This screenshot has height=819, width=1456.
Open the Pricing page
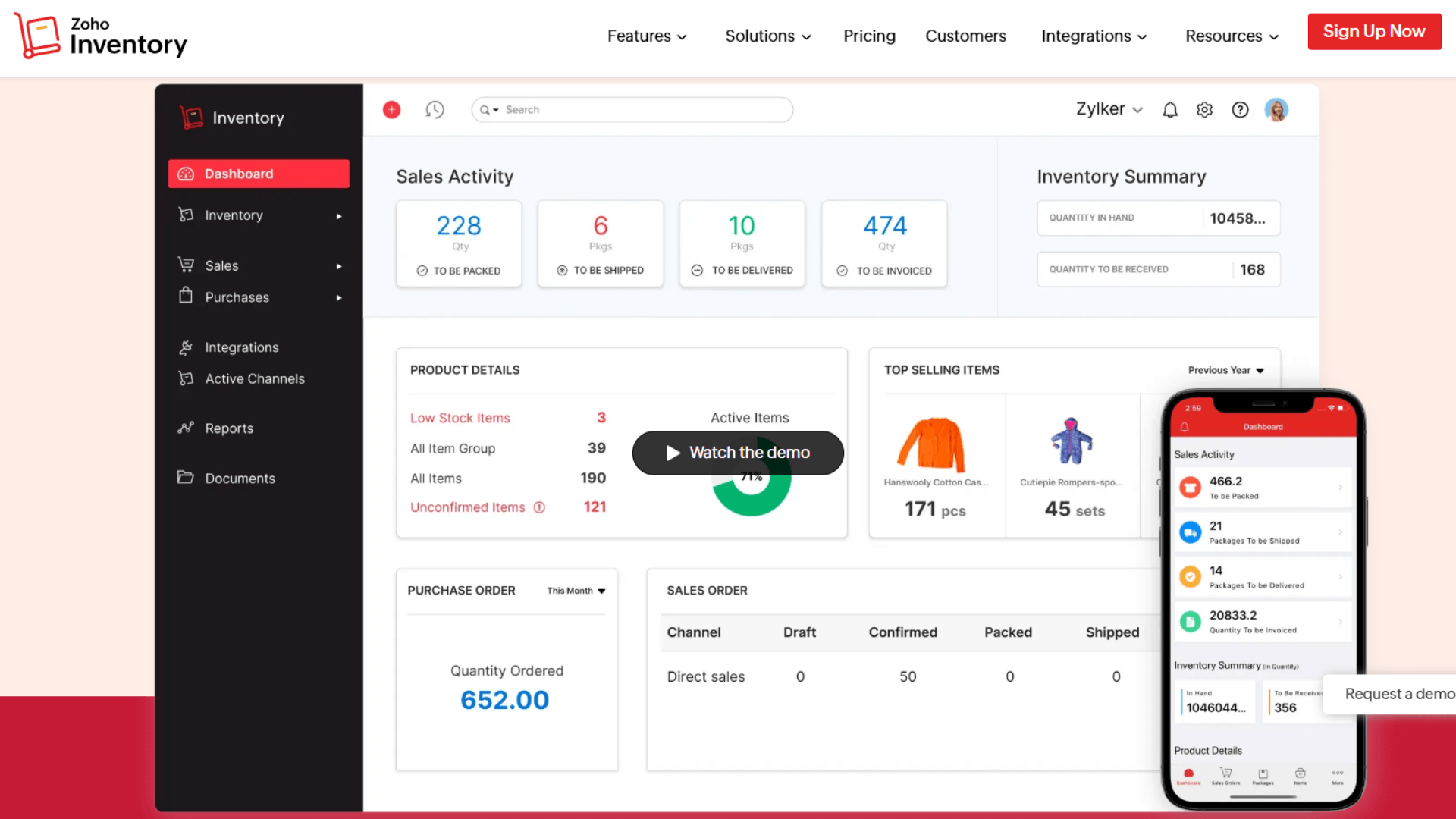point(869,36)
